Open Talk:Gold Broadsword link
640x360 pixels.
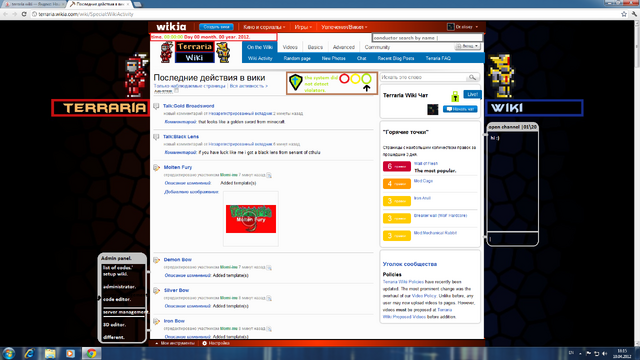[x=189, y=106]
